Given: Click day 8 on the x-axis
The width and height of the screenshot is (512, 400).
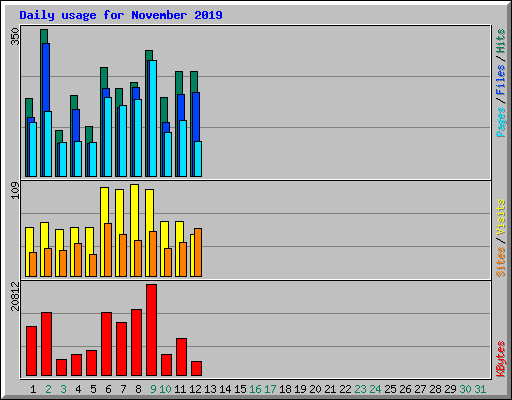Looking at the screenshot, I should [x=138, y=389].
